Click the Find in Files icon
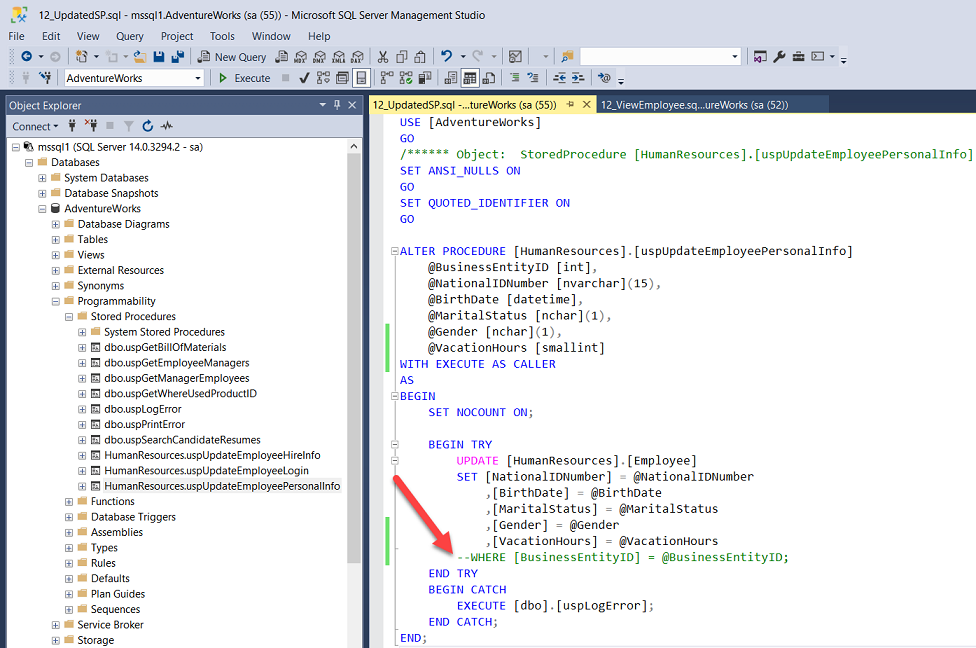Image resolution: width=976 pixels, height=648 pixels. 566,57
